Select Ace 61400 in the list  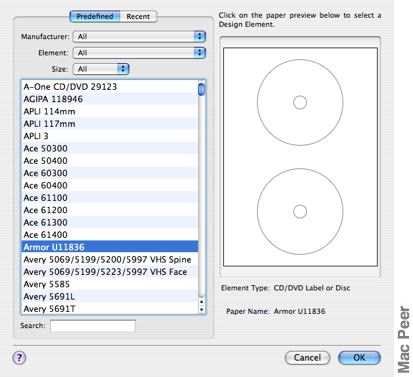click(110, 235)
